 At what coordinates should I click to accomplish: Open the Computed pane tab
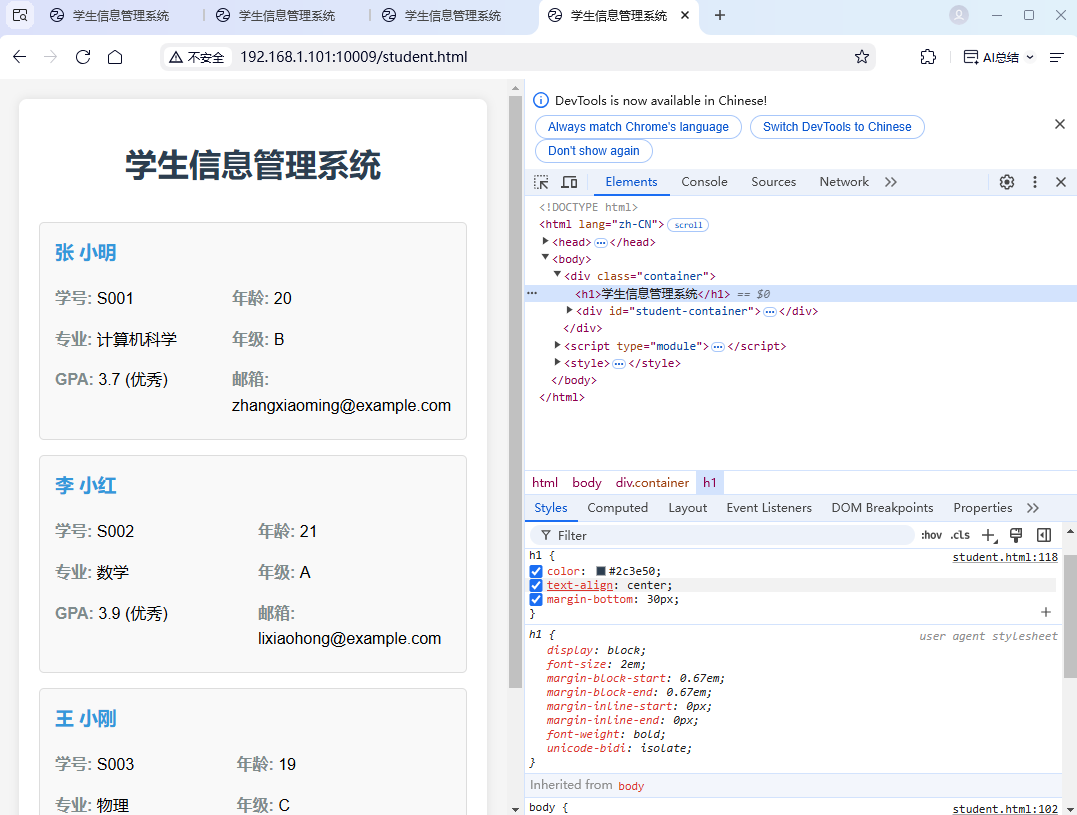pos(617,508)
